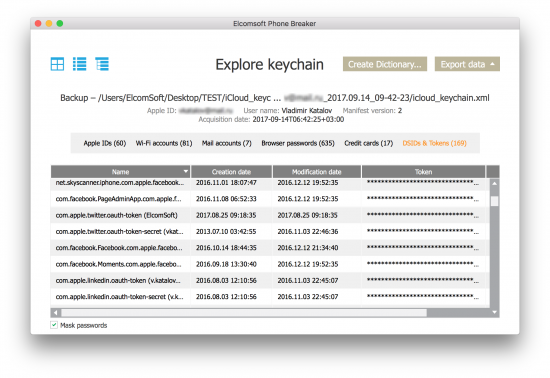Open the Mail accounts (7) tab
Screen dimensions: 550x378
coord(227,143)
